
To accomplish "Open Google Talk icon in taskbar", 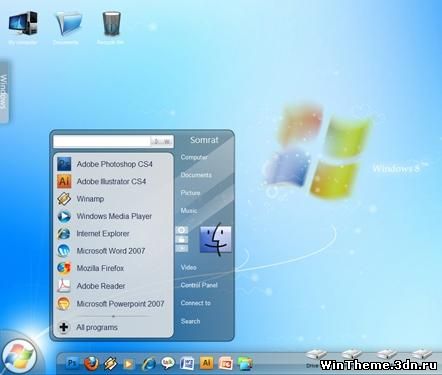I will point(168,363).
